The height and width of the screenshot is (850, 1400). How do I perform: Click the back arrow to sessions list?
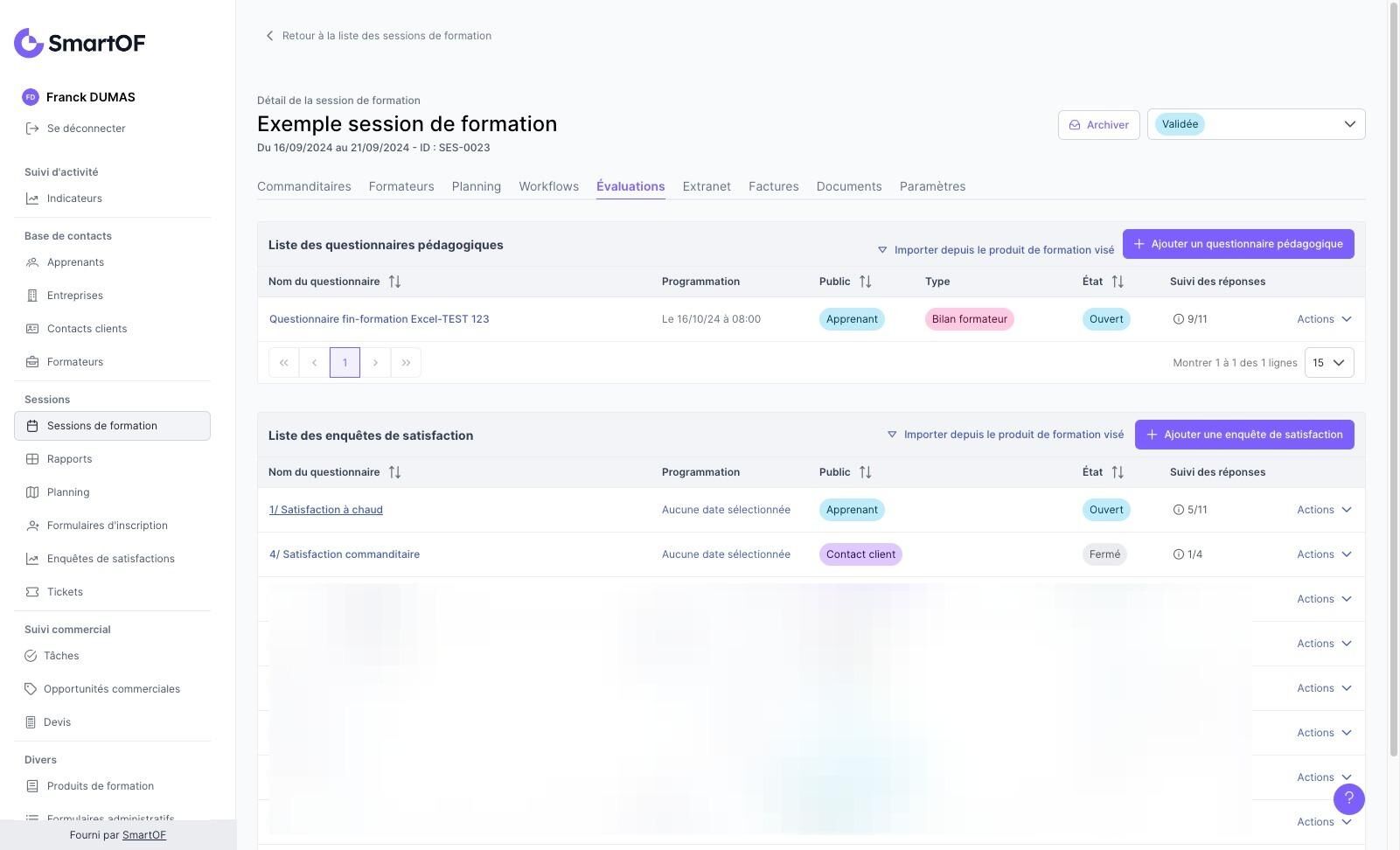click(x=269, y=36)
